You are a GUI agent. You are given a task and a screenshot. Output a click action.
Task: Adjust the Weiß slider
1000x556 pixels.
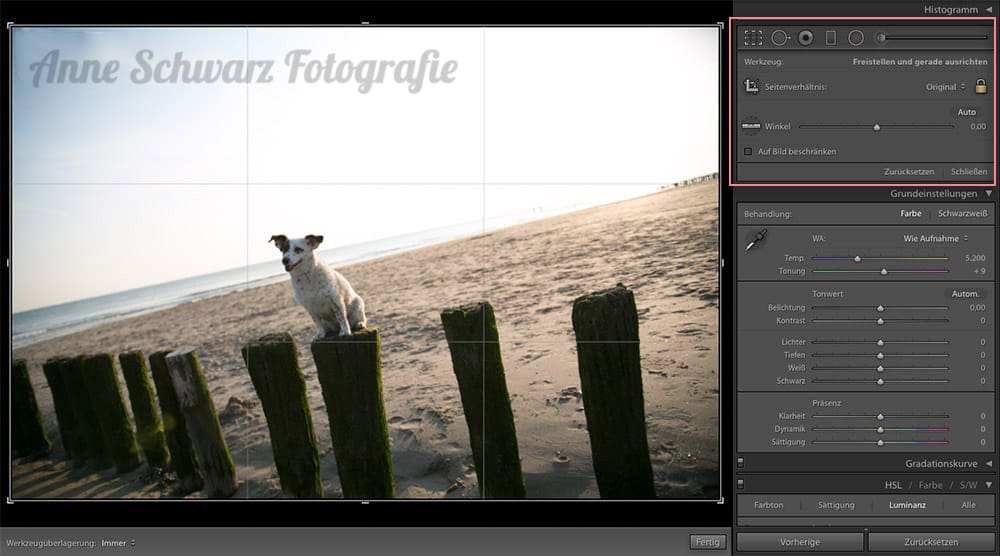(x=880, y=369)
